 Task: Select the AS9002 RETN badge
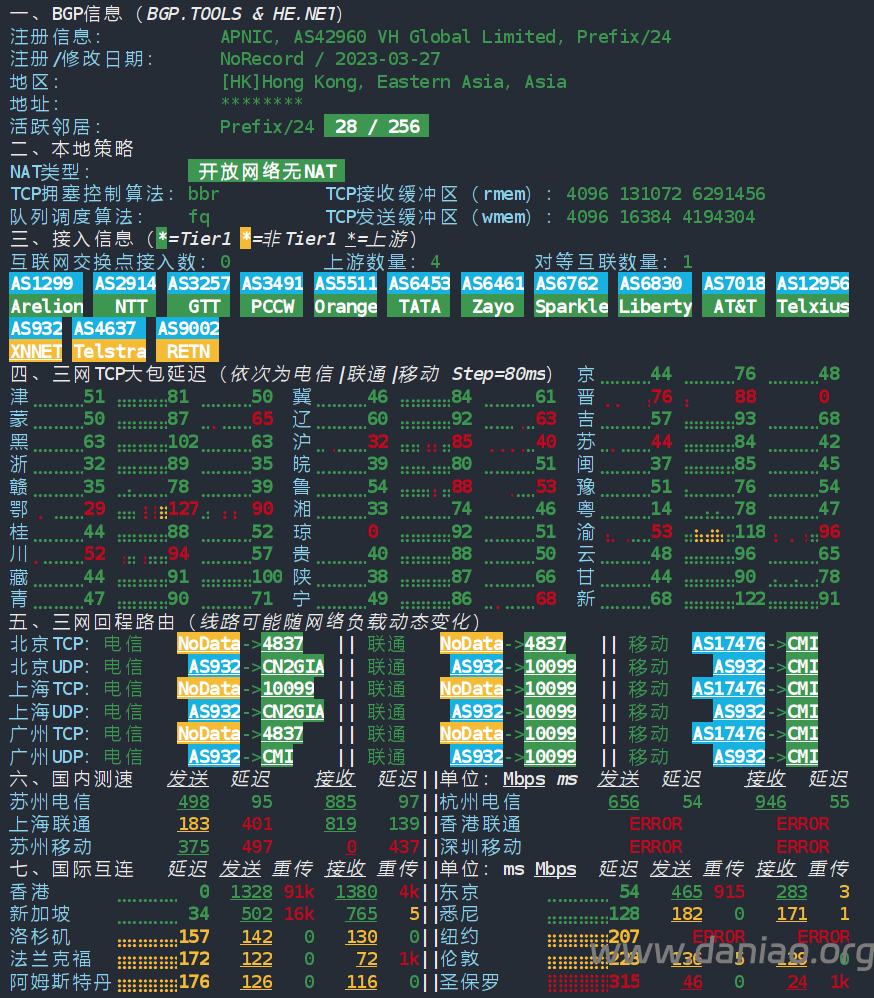pyautogui.click(x=188, y=340)
